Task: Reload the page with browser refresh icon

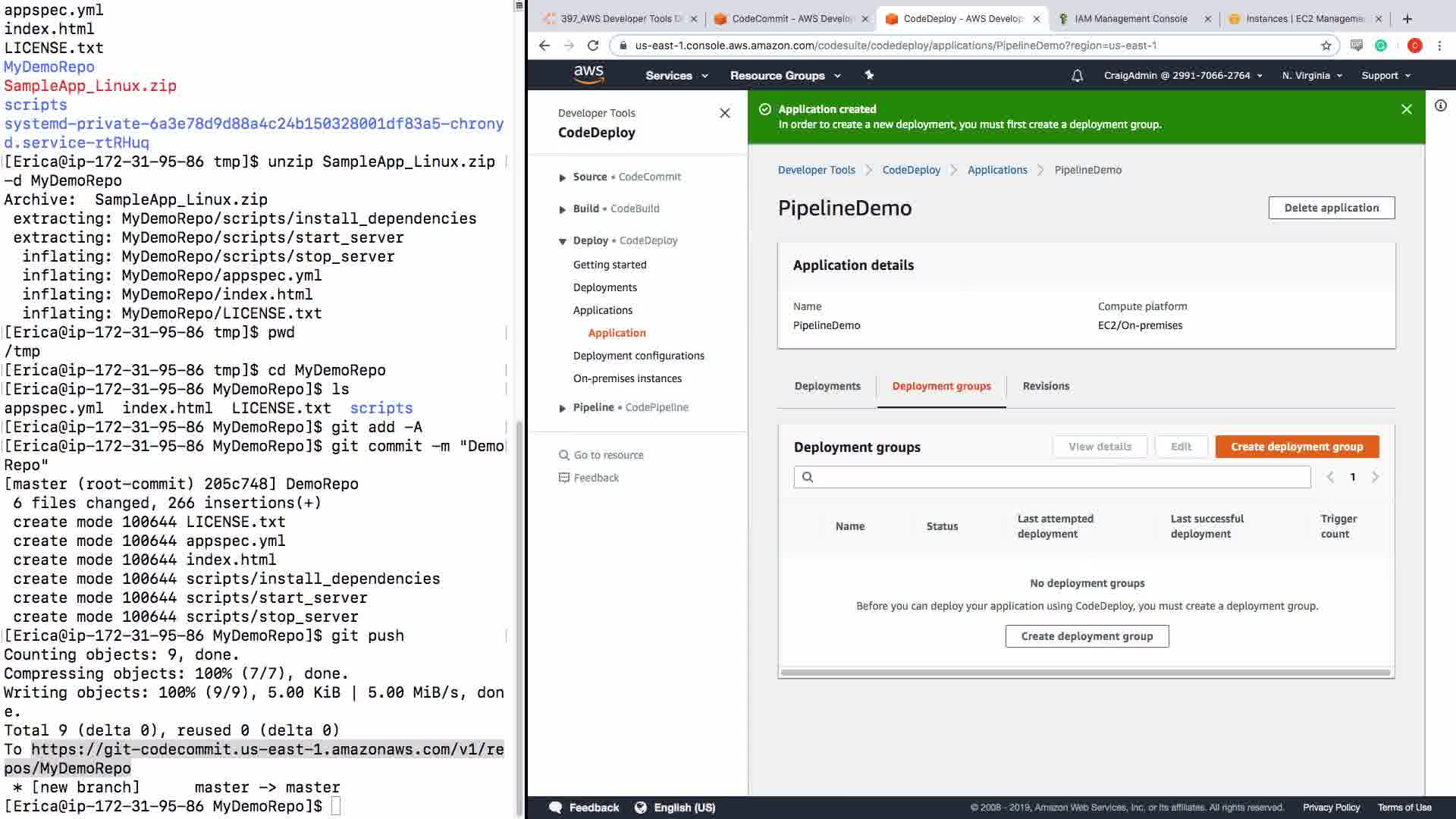Action: tap(593, 45)
